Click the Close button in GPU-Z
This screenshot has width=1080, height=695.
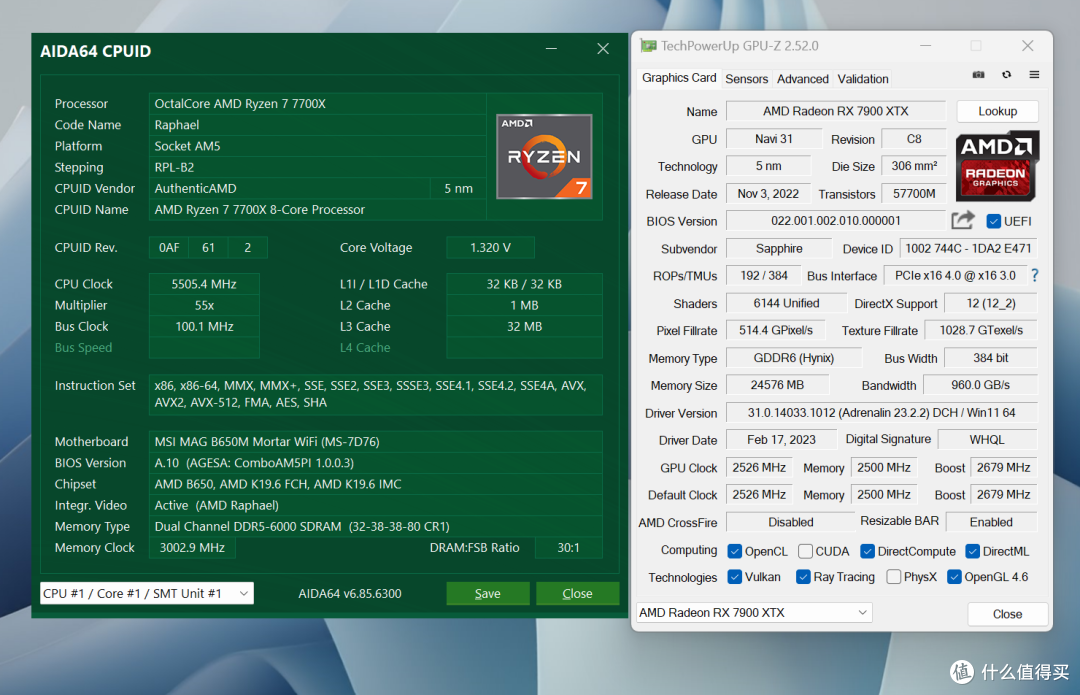click(1007, 614)
